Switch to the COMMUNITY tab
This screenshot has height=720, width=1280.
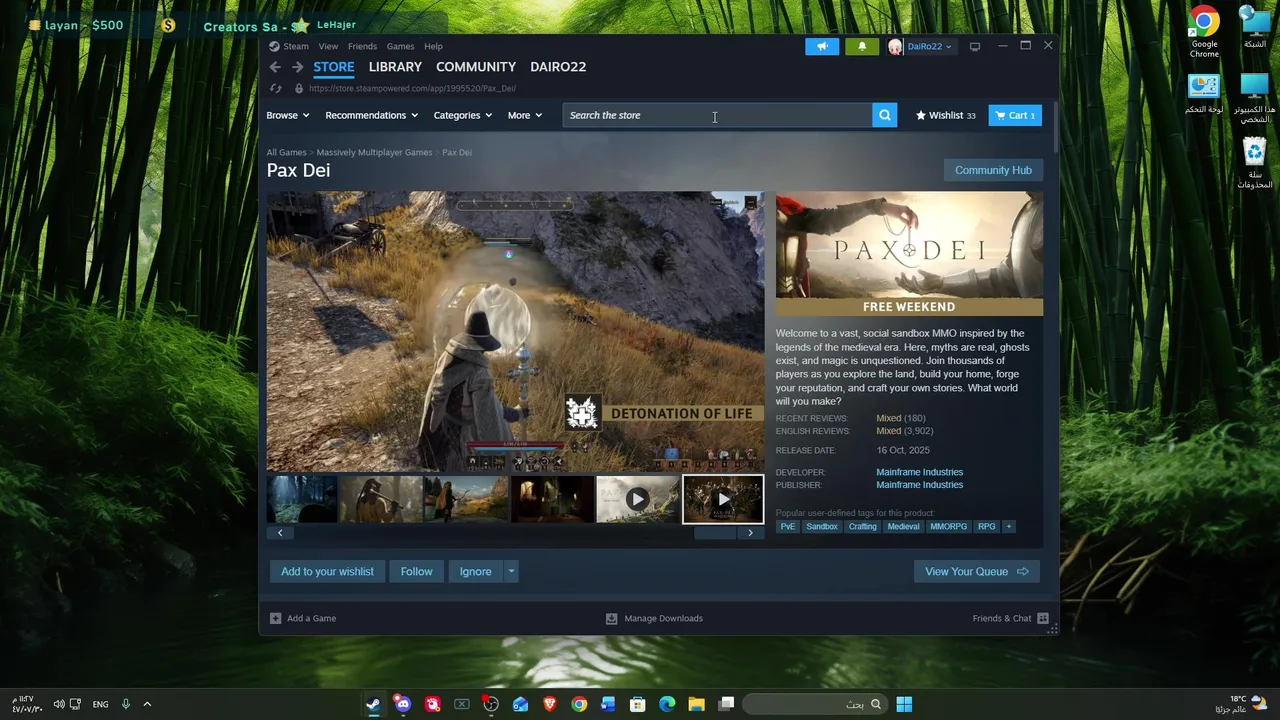(x=476, y=67)
